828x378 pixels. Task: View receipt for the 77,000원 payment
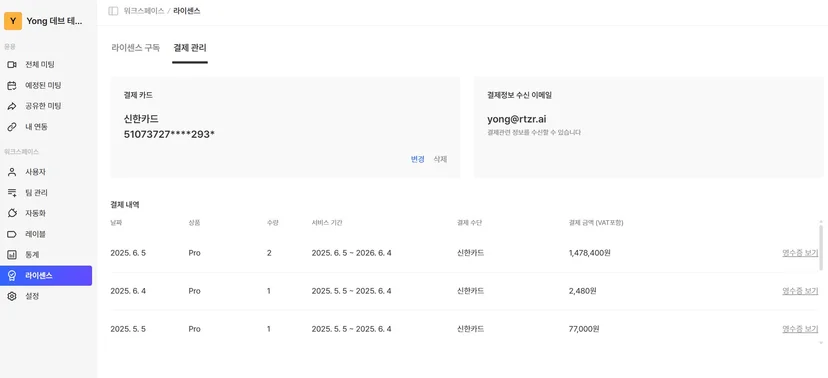pos(799,329)
